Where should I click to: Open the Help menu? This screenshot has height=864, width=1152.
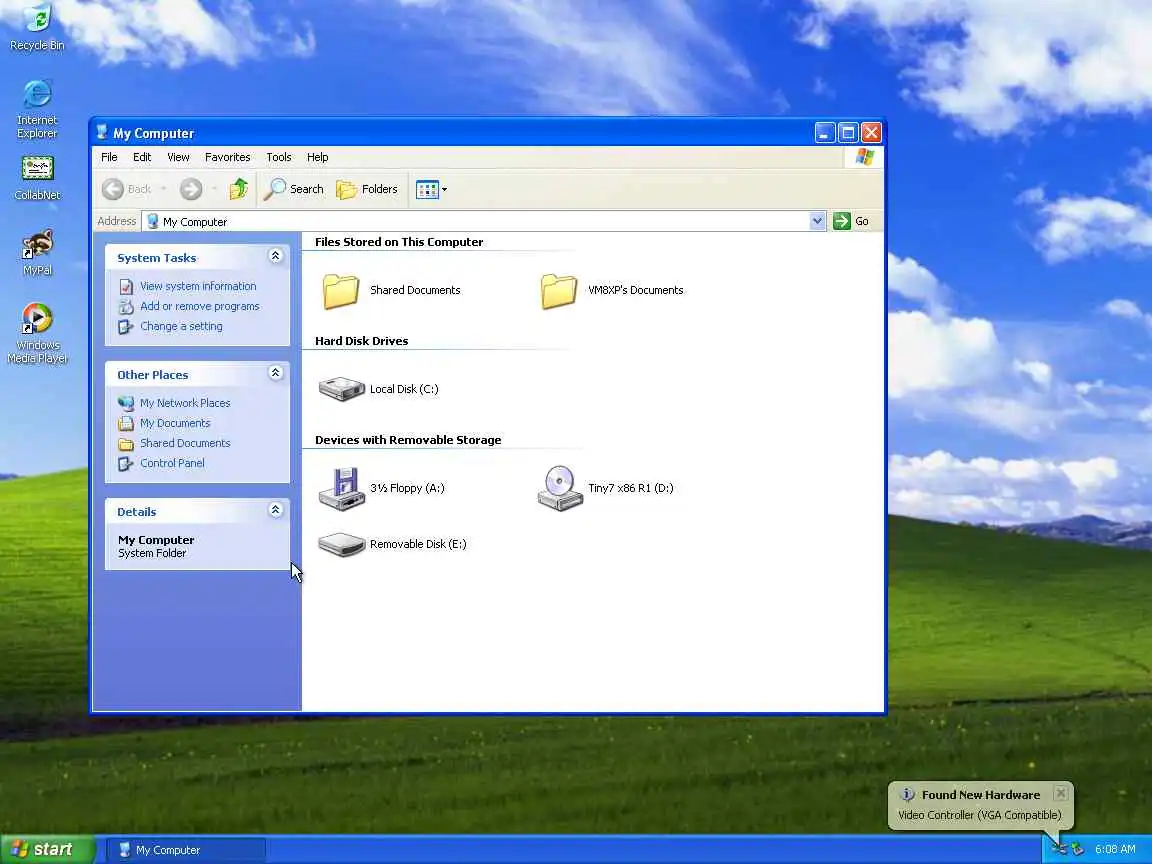(x=317, y=157)
